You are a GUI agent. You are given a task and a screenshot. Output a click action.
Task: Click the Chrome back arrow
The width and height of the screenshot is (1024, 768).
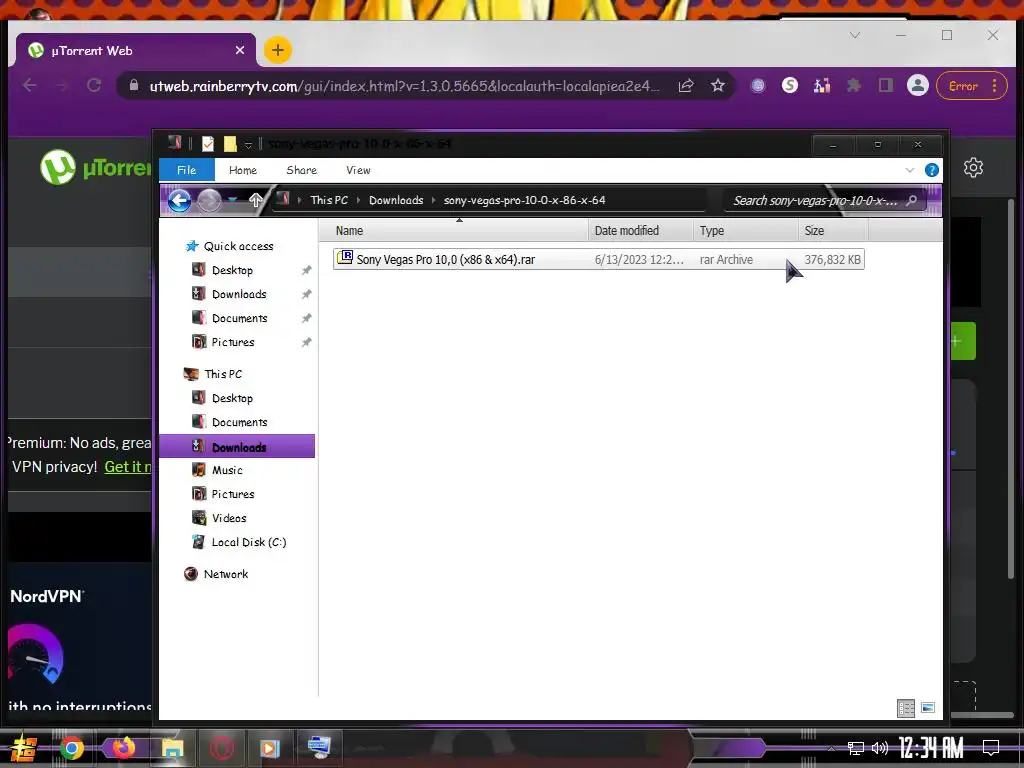coord(30,86)
